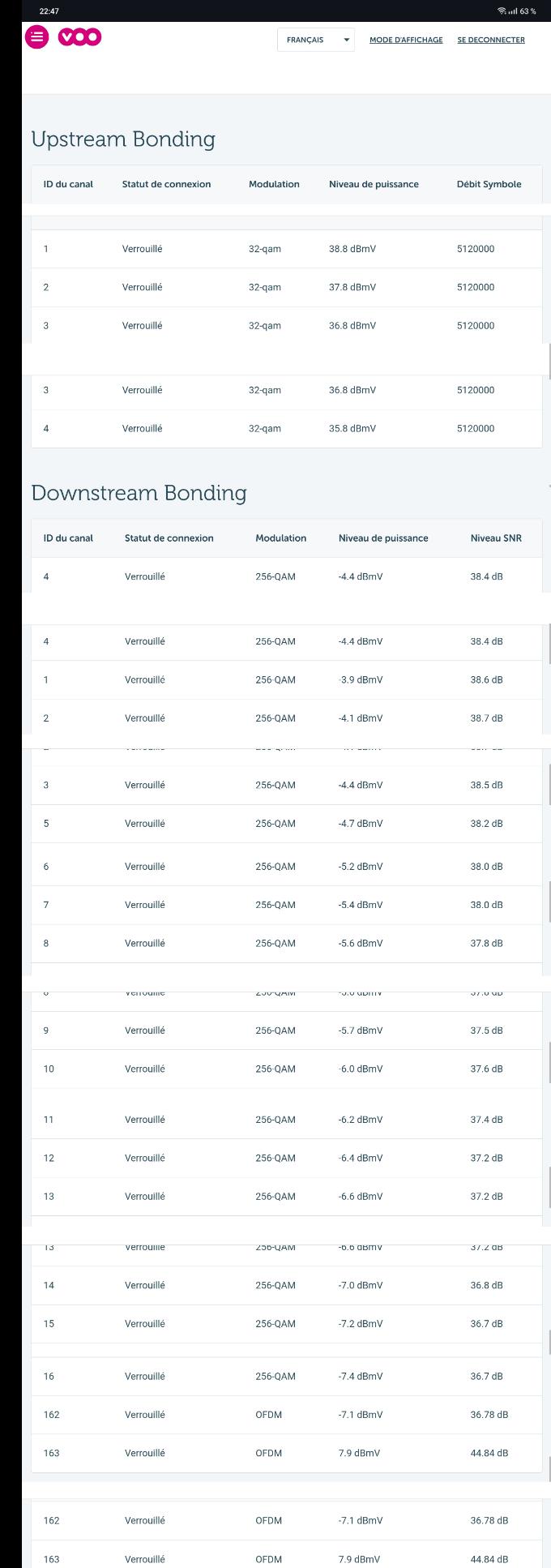Tap the 22:47 clock in status bar
This screenshot has height=1568, width=551.
(49, 11)
